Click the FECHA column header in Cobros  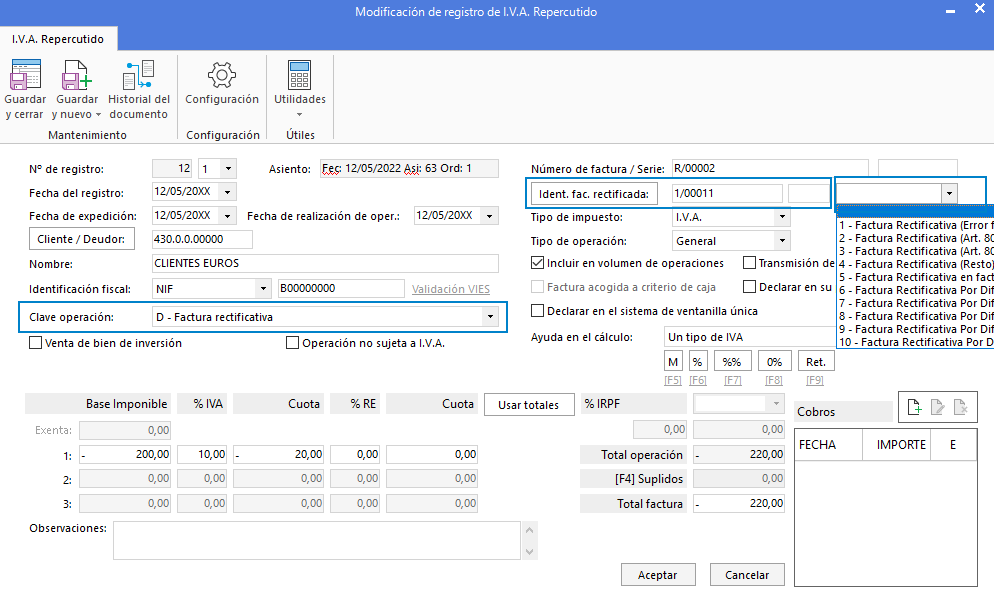[829, 445]
